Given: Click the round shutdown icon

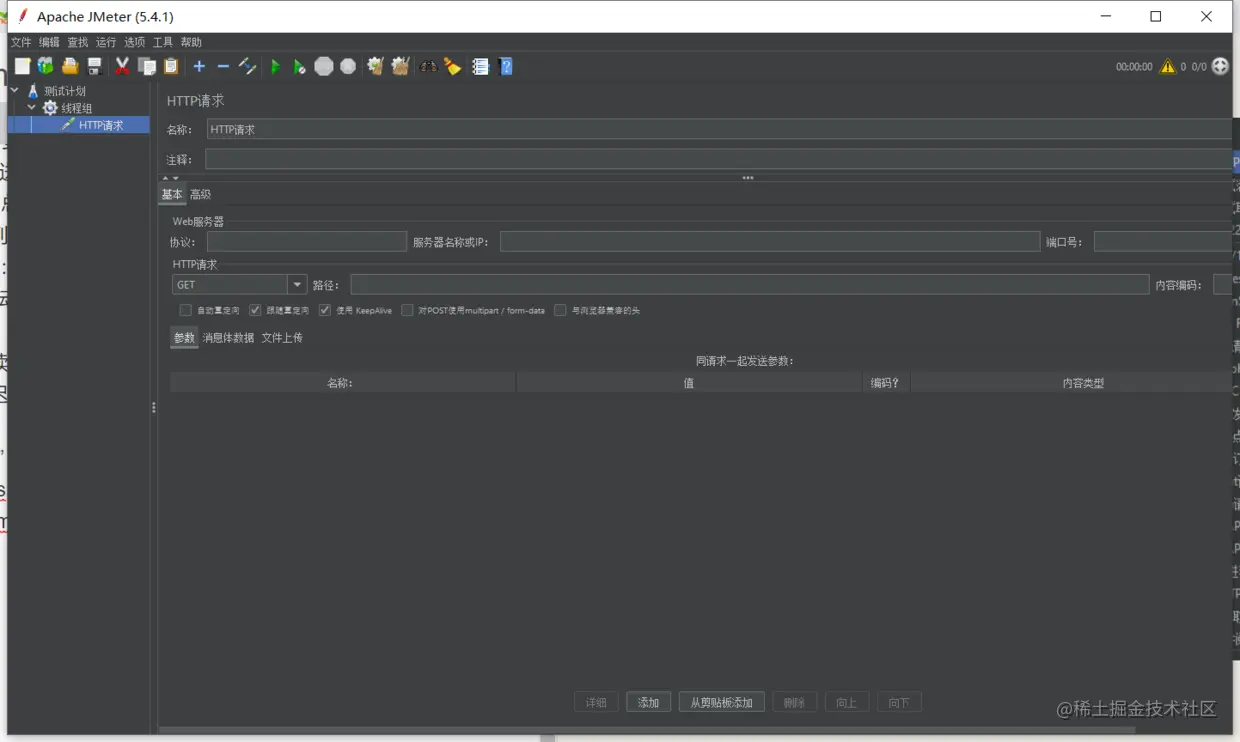Looking at the screenshot, I should pyautogui.click(x=348, y=66).
